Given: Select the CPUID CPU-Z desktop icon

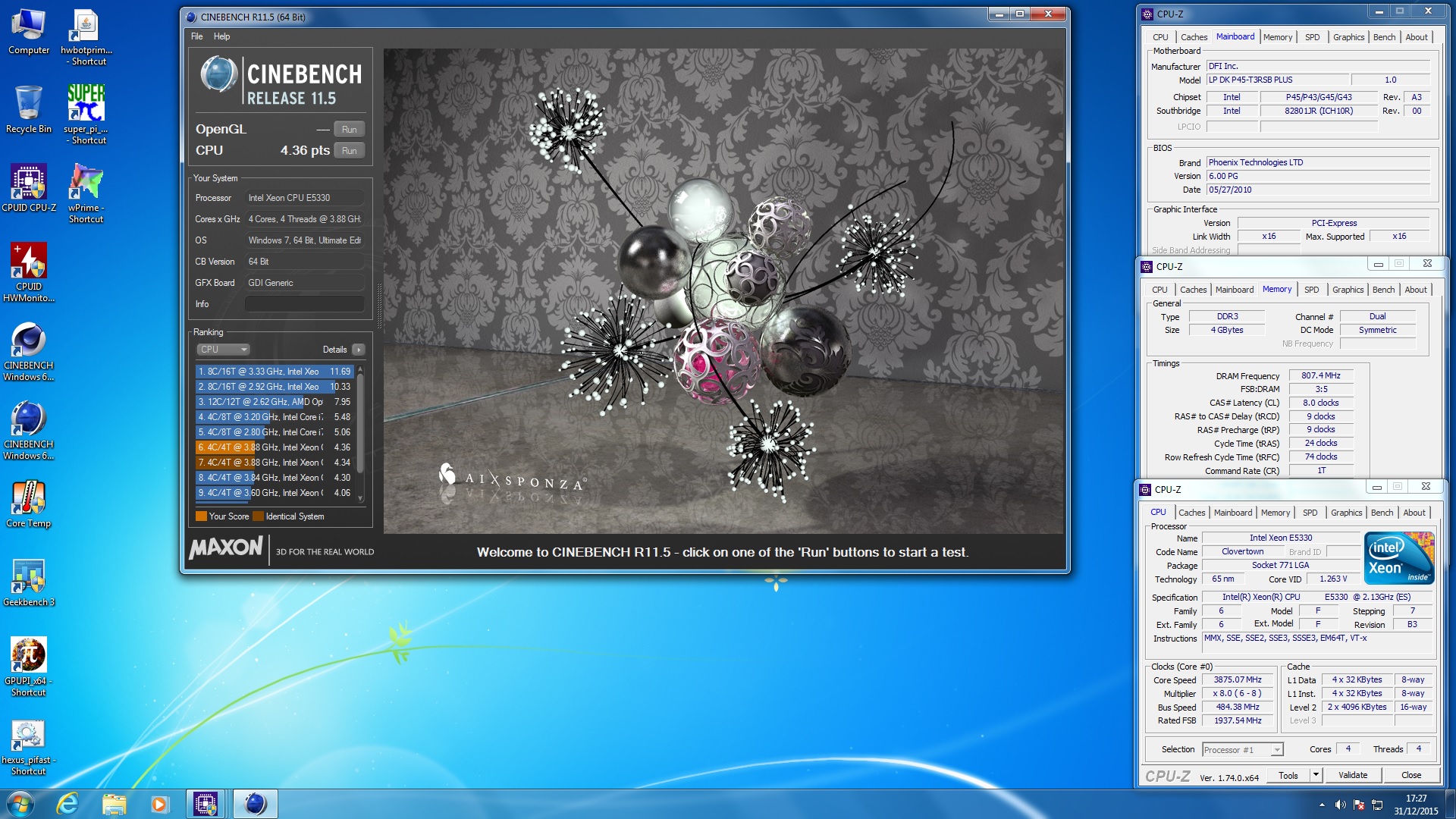Looking at the screenshot, I should [x=29, y=188].
